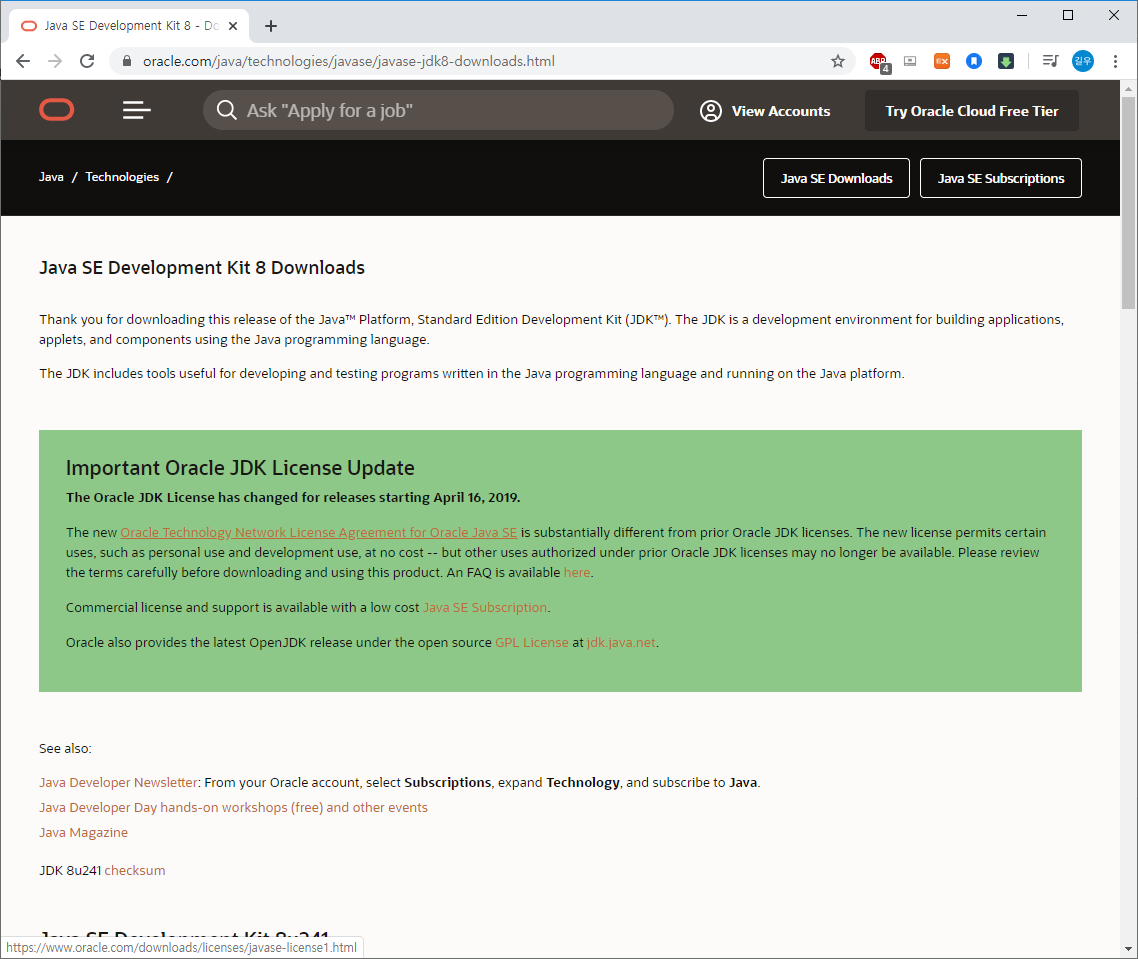This screenshot has height=959, width=1138.
Task: Click the blue bookmark extension icon
Action: click(x=974, y=61)
